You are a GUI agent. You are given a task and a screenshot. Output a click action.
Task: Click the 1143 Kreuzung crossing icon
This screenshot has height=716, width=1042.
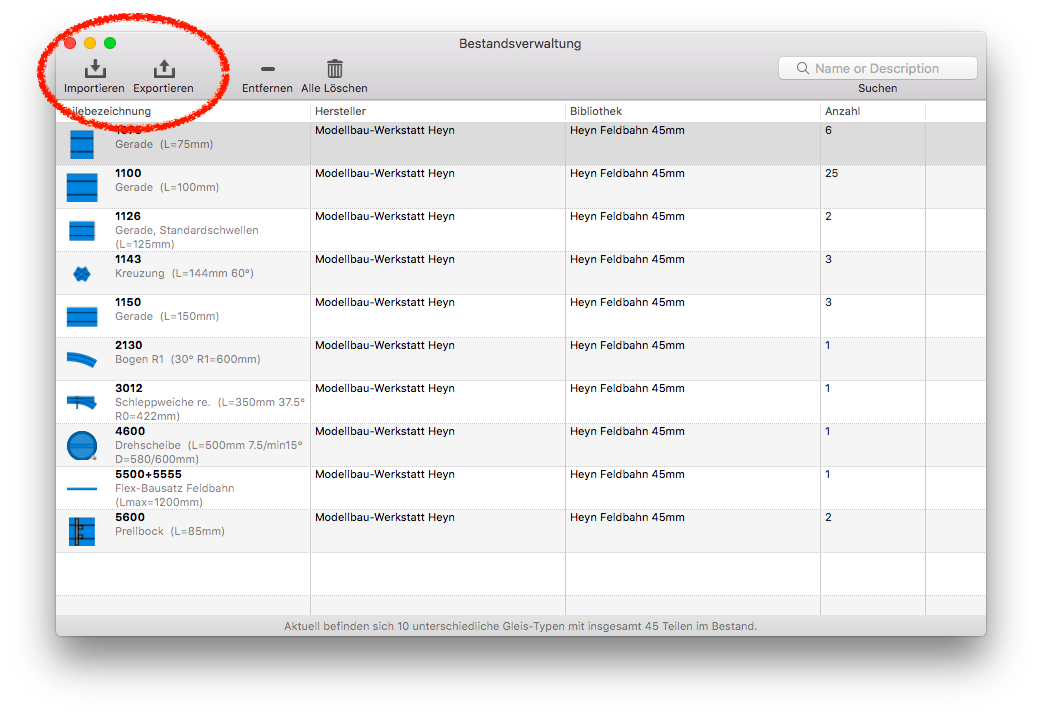pyautogui.click(x=82, y=273)
